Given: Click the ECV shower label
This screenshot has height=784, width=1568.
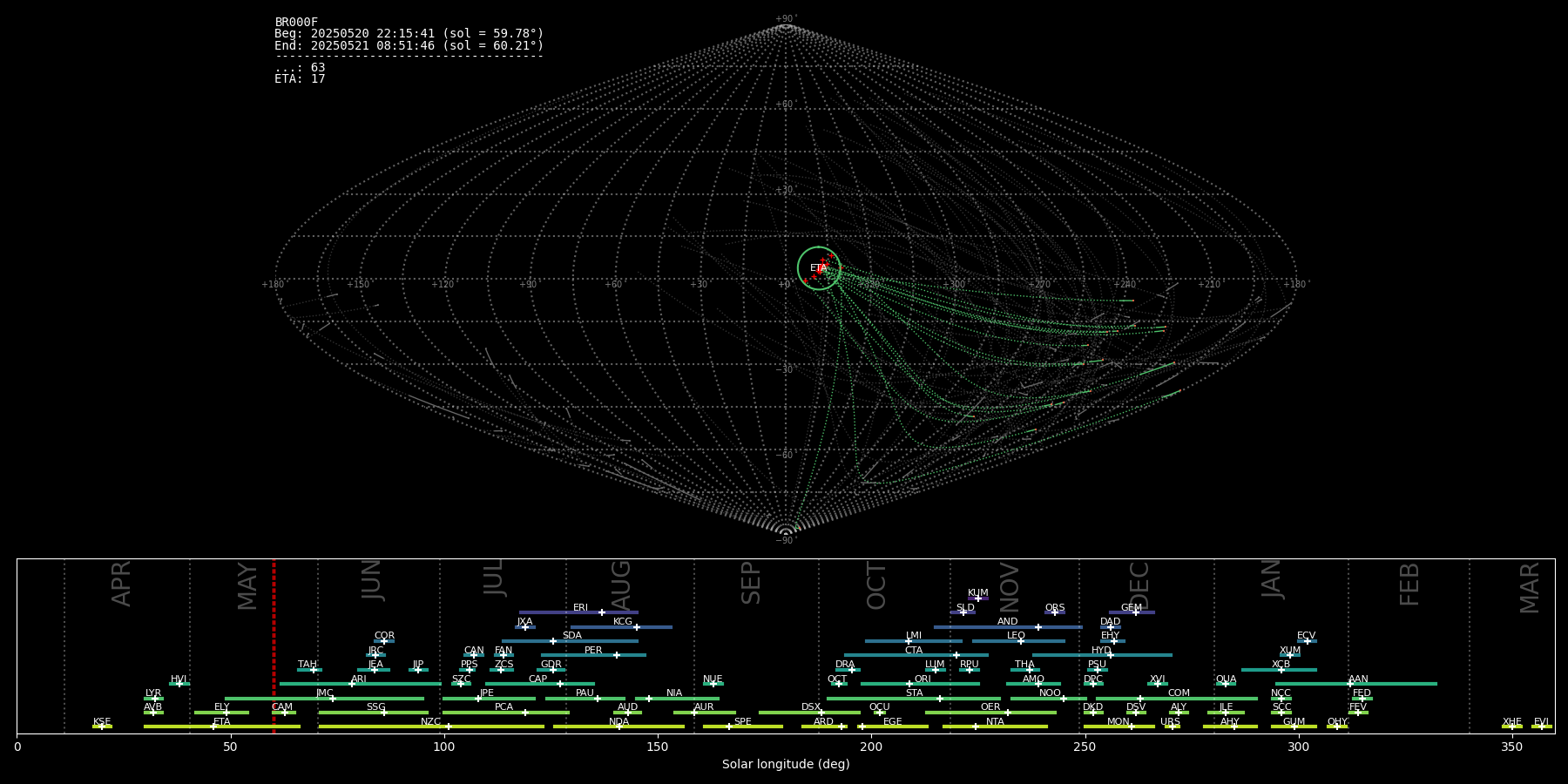Looking at the screenshot, I should tap(1306, 636).
